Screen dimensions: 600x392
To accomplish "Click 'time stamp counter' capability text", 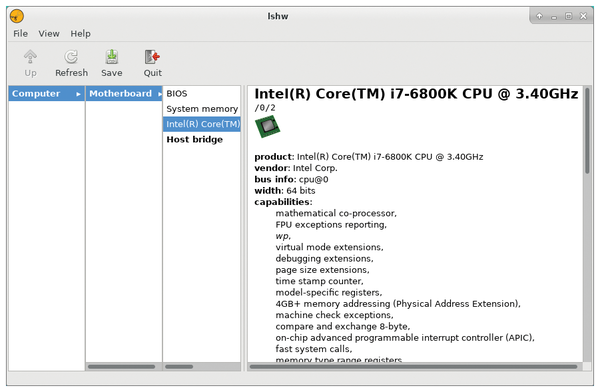I will point(319,281).
